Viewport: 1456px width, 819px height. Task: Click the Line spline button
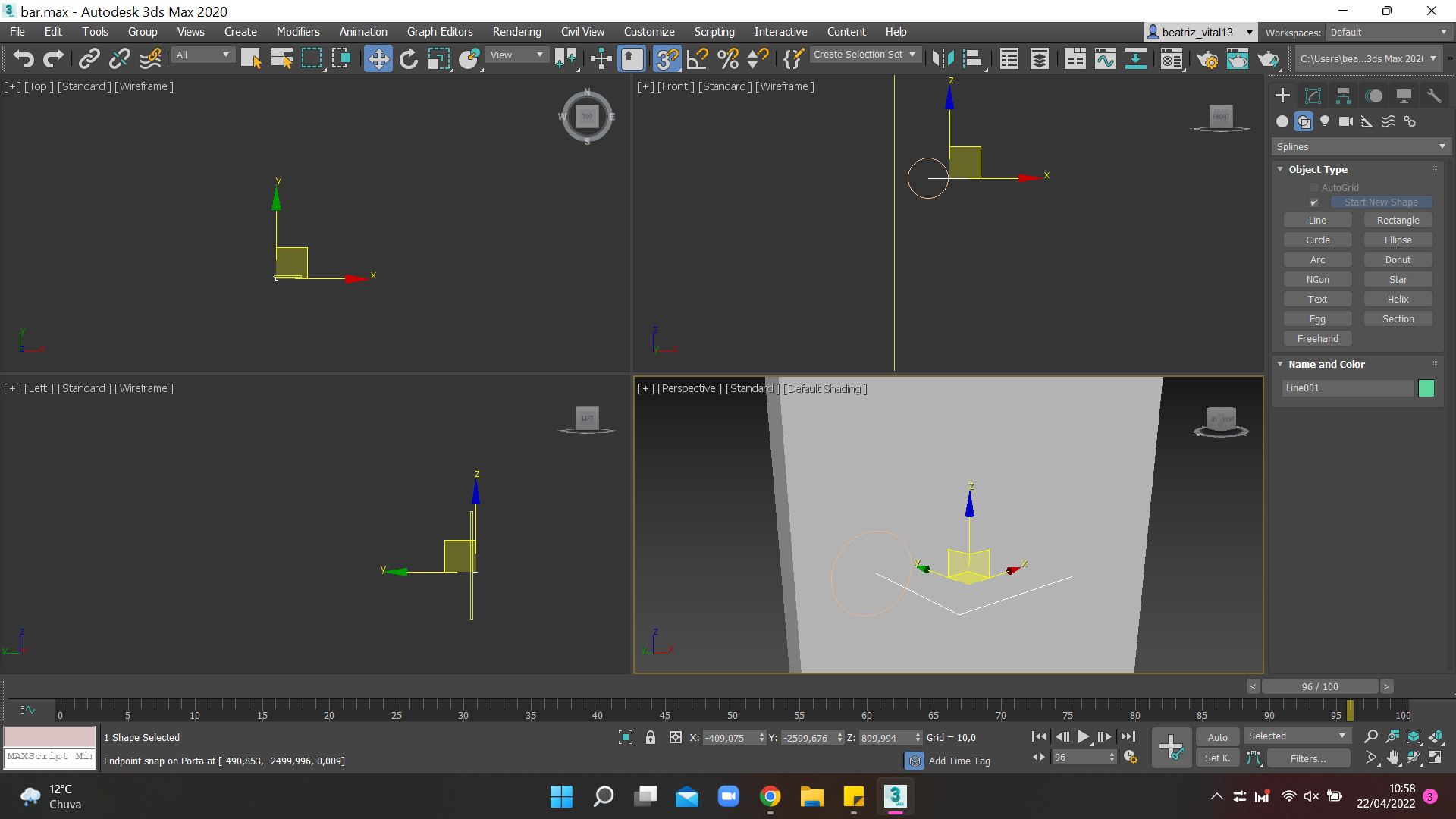(x=1317, y=221)
